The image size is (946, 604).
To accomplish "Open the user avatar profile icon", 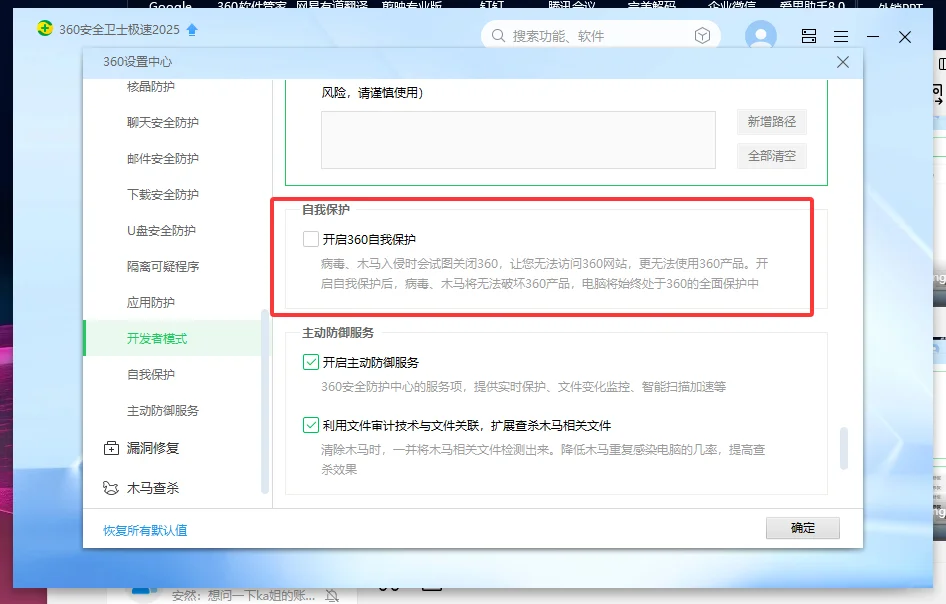I will pos(761,36).
